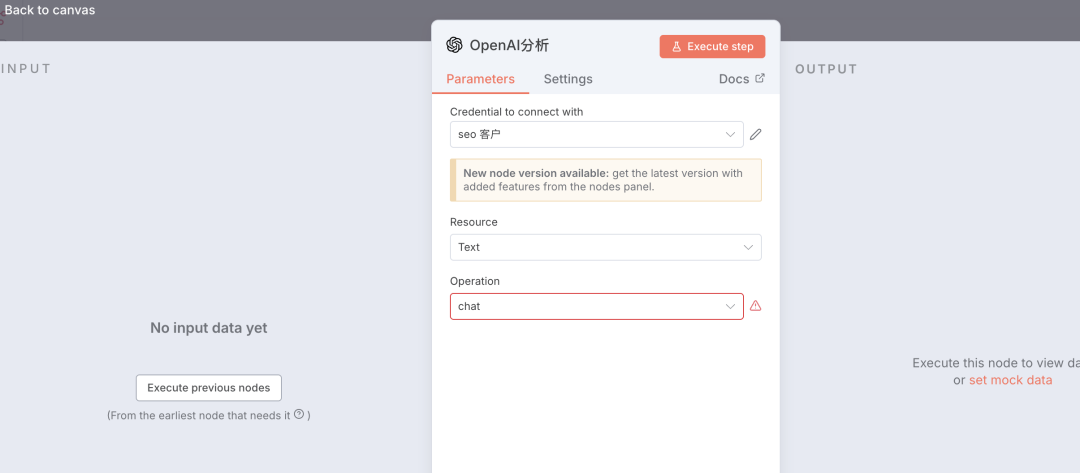This screenshot has width=1080, height=473.
Task: Select the Parameters tab
Action: 480,79
